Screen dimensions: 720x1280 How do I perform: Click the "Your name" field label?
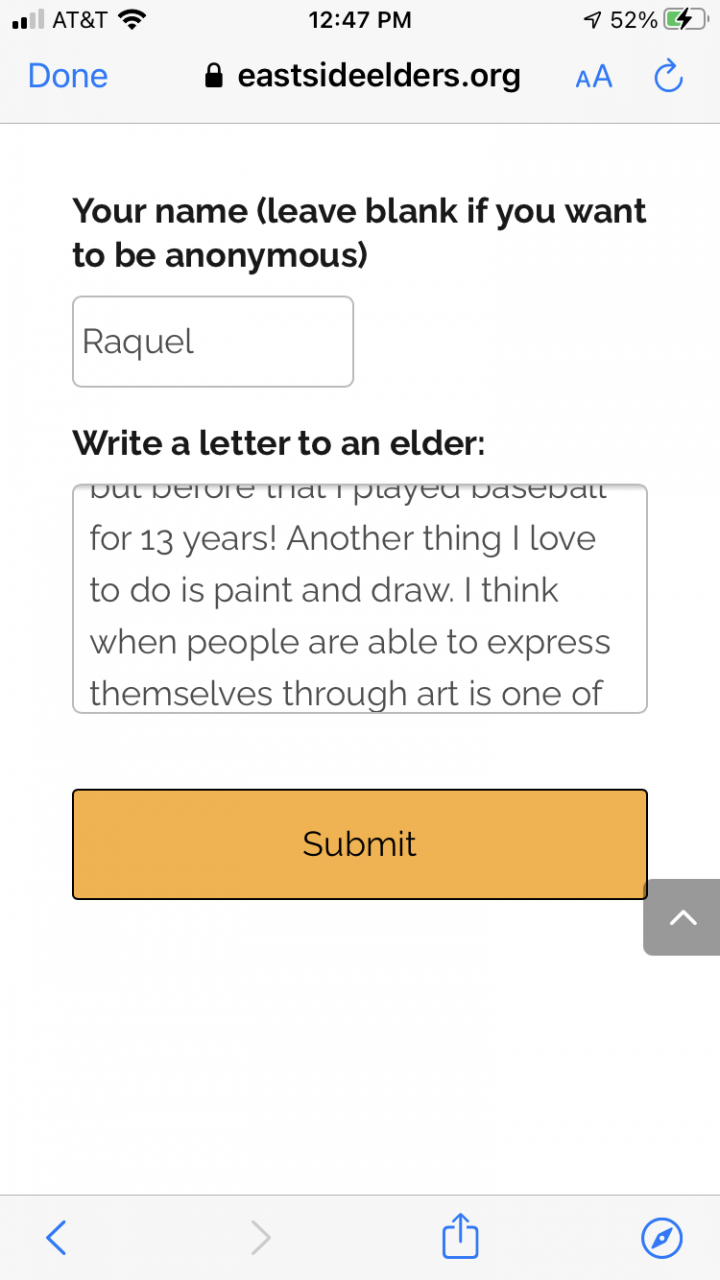(359, 233)
